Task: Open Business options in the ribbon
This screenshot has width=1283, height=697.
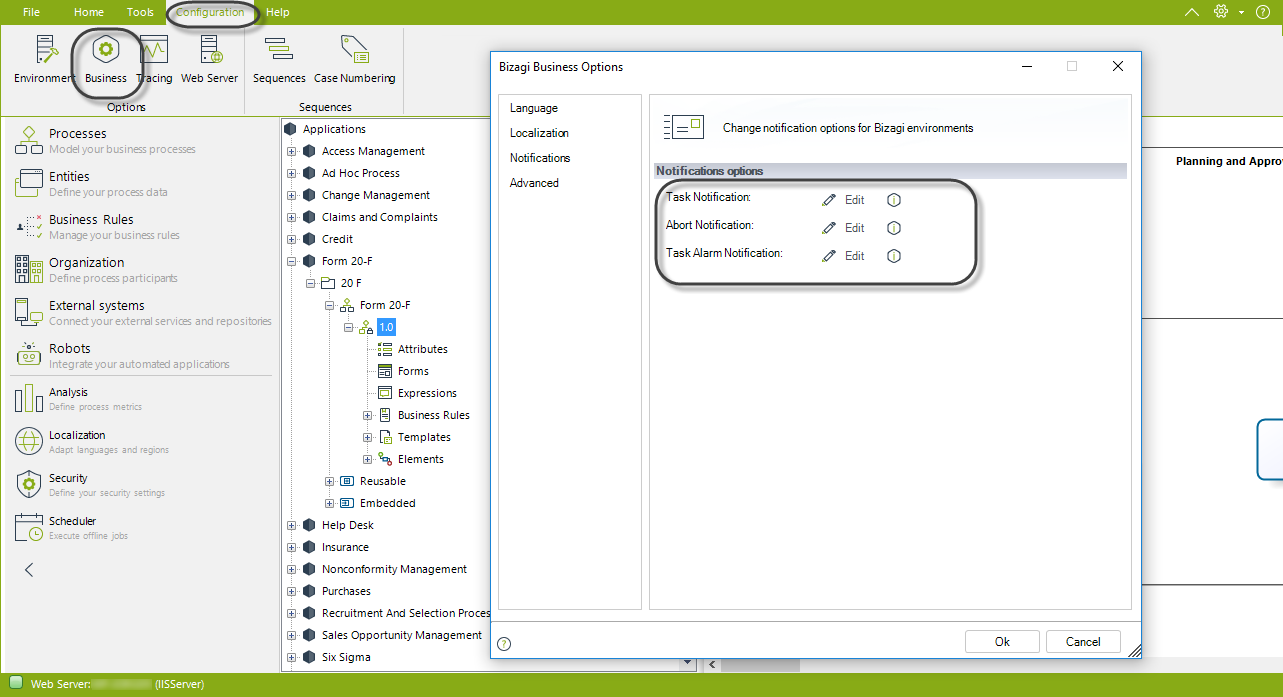Action: (106, 60)
